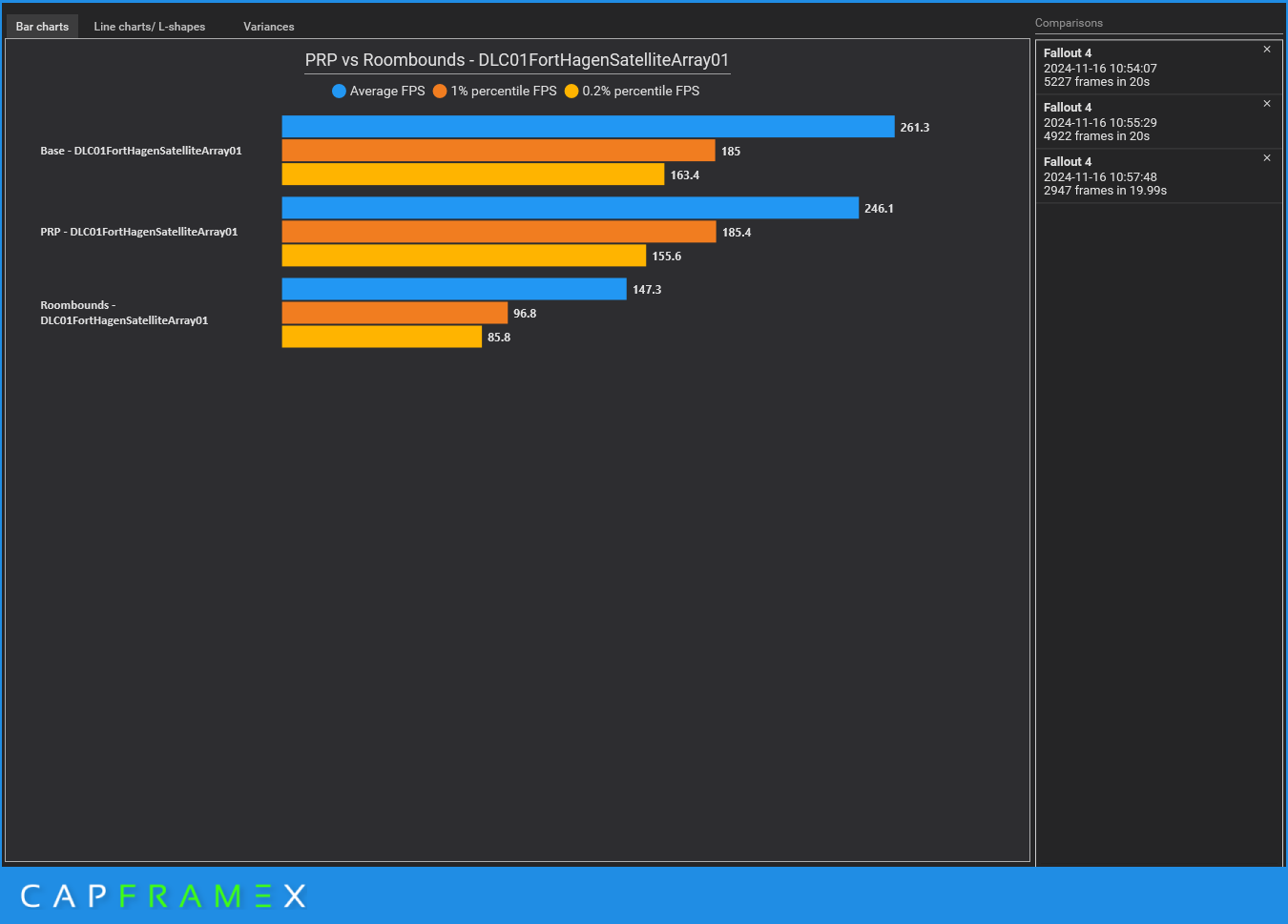Click the PRP 1% percentile bar 185.4

[x=499, y=232]
